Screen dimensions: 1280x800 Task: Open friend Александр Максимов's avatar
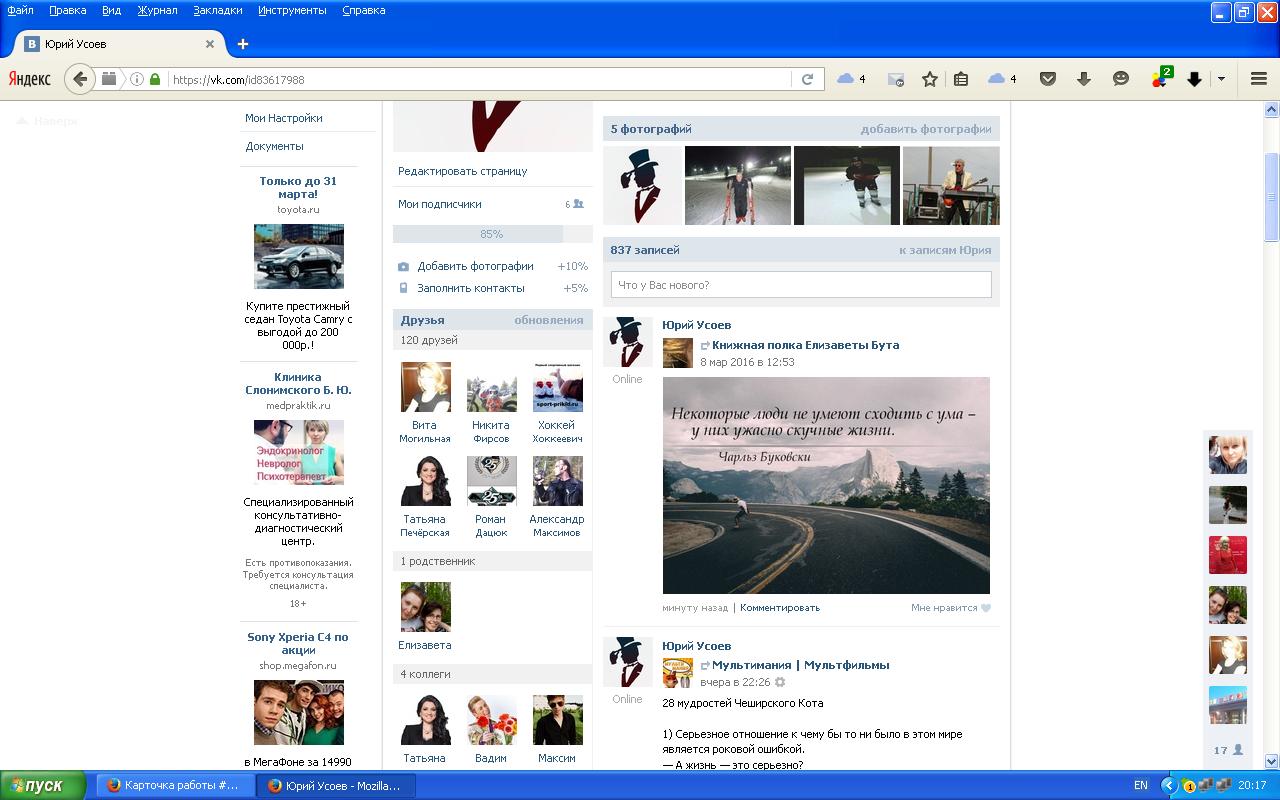point(557,481)
